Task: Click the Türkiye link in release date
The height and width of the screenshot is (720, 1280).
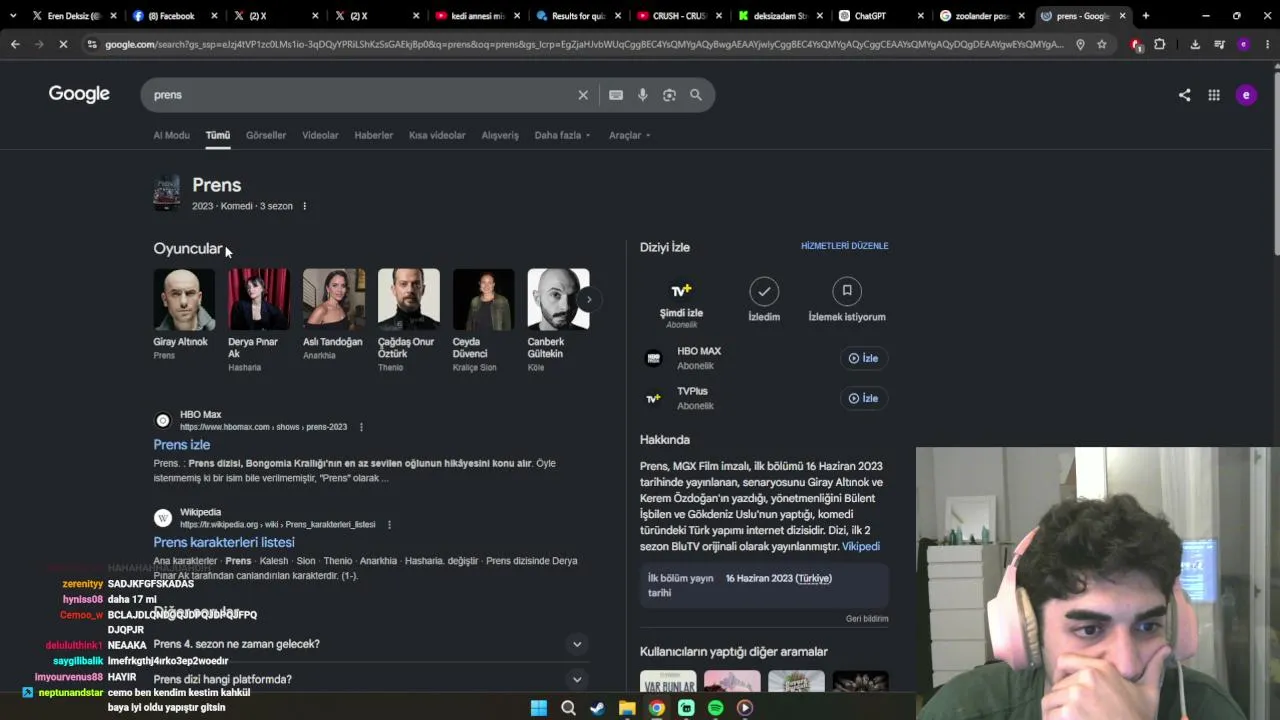Action: coord(814,578)
